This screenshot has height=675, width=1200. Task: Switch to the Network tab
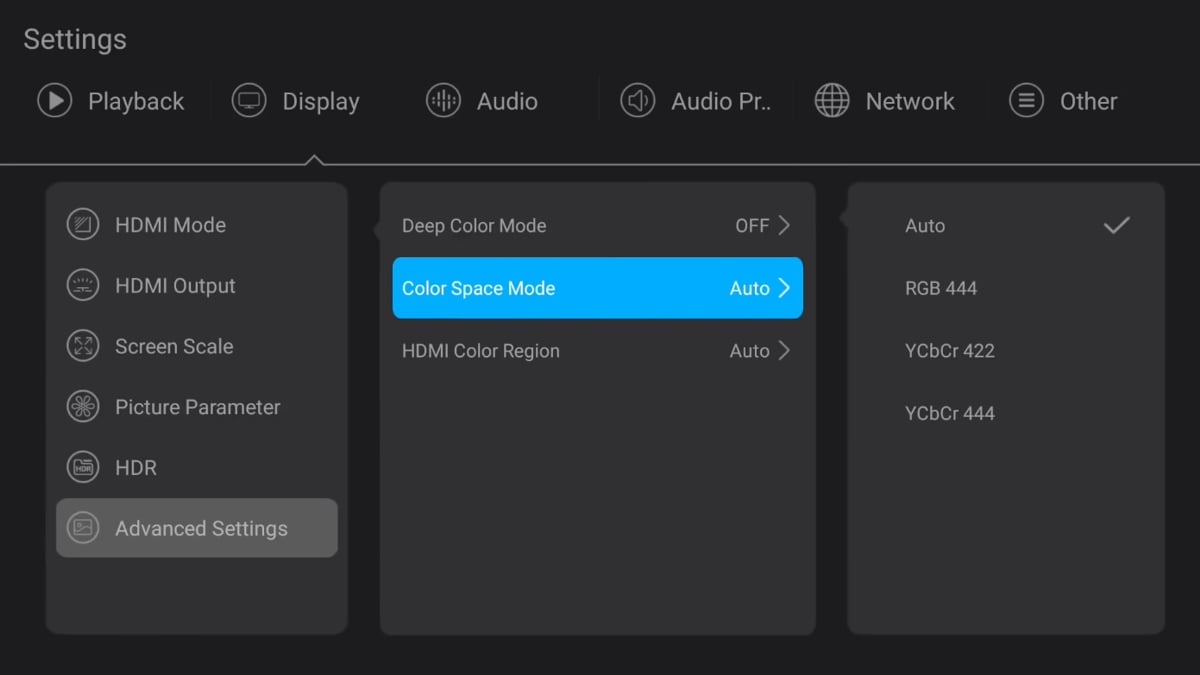909,101
